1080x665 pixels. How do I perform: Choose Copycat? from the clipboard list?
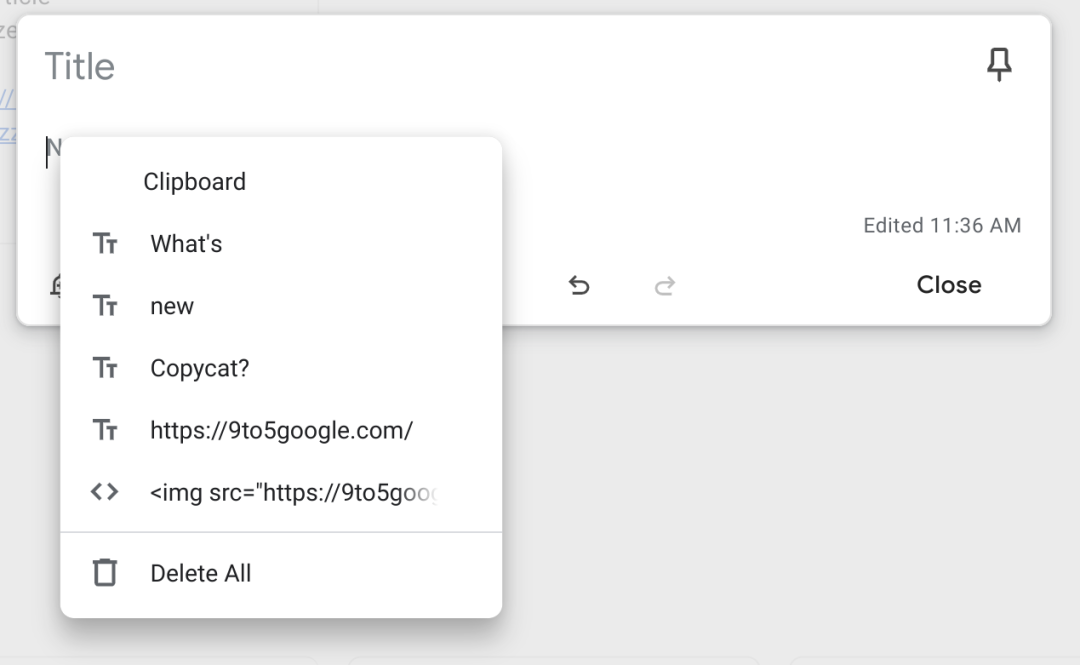281,368
